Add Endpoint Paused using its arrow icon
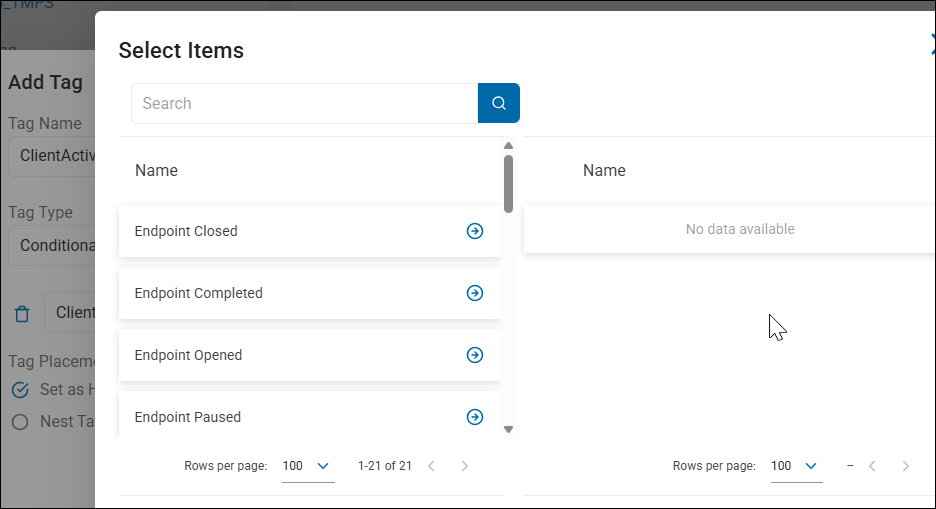 [475, 417]
